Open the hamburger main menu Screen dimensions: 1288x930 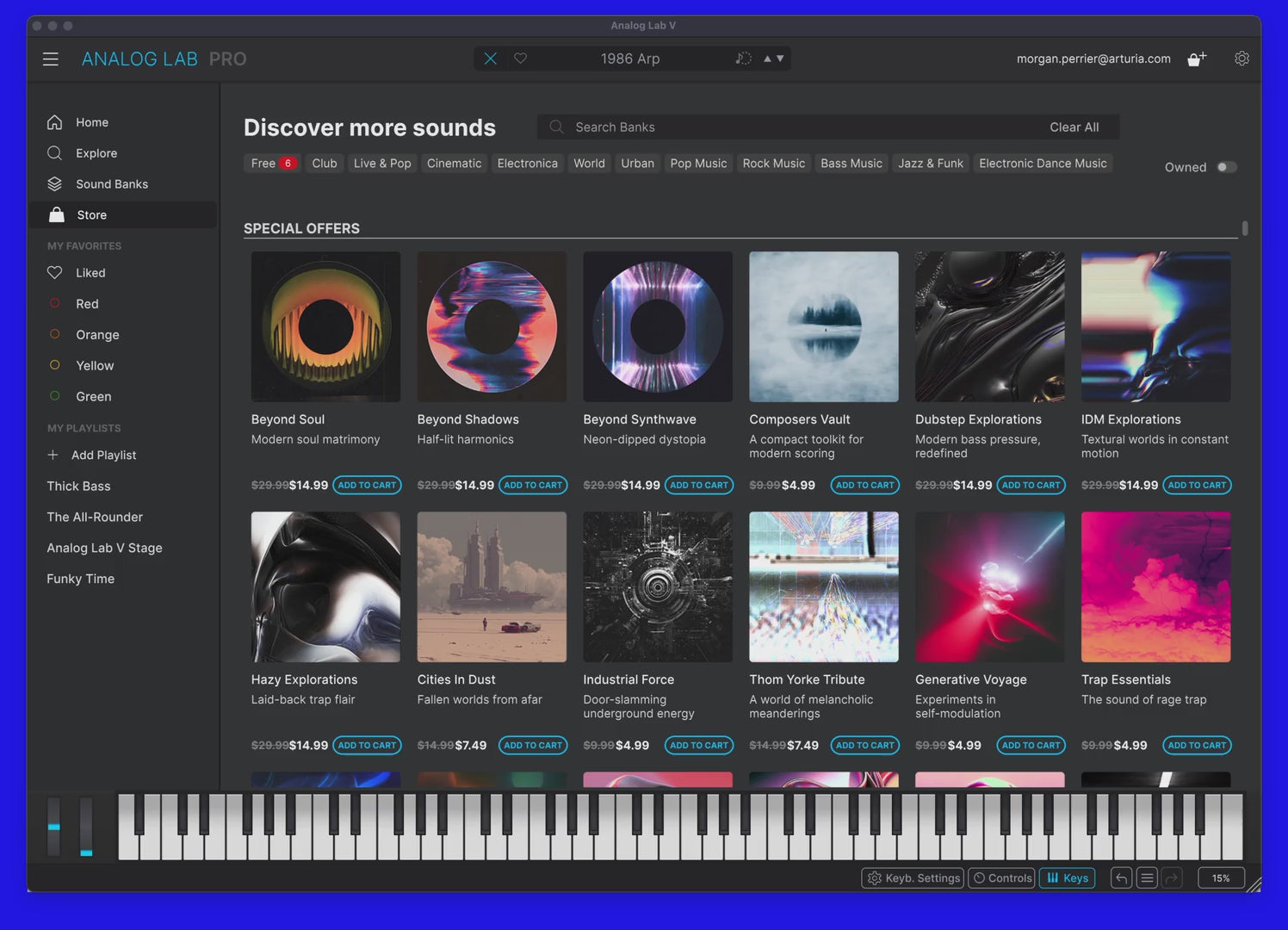(x=51, y=59)
